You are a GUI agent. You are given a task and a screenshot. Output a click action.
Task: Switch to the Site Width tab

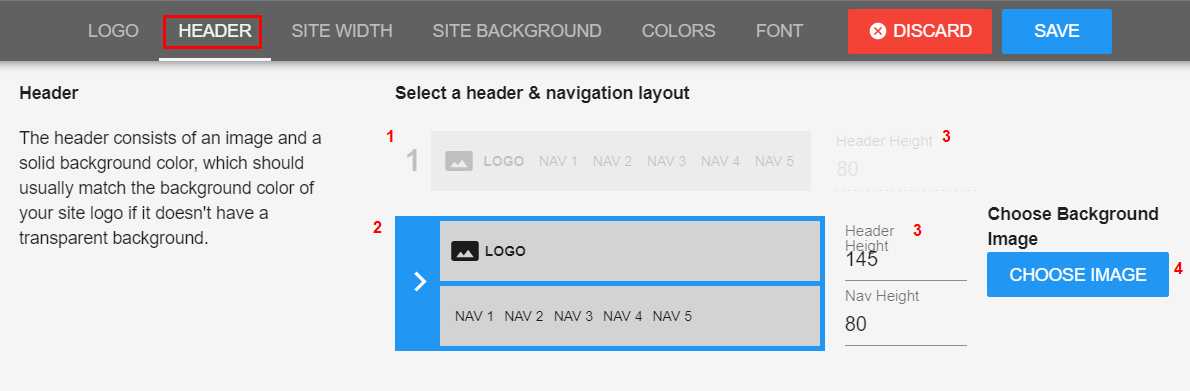point(342,31)
